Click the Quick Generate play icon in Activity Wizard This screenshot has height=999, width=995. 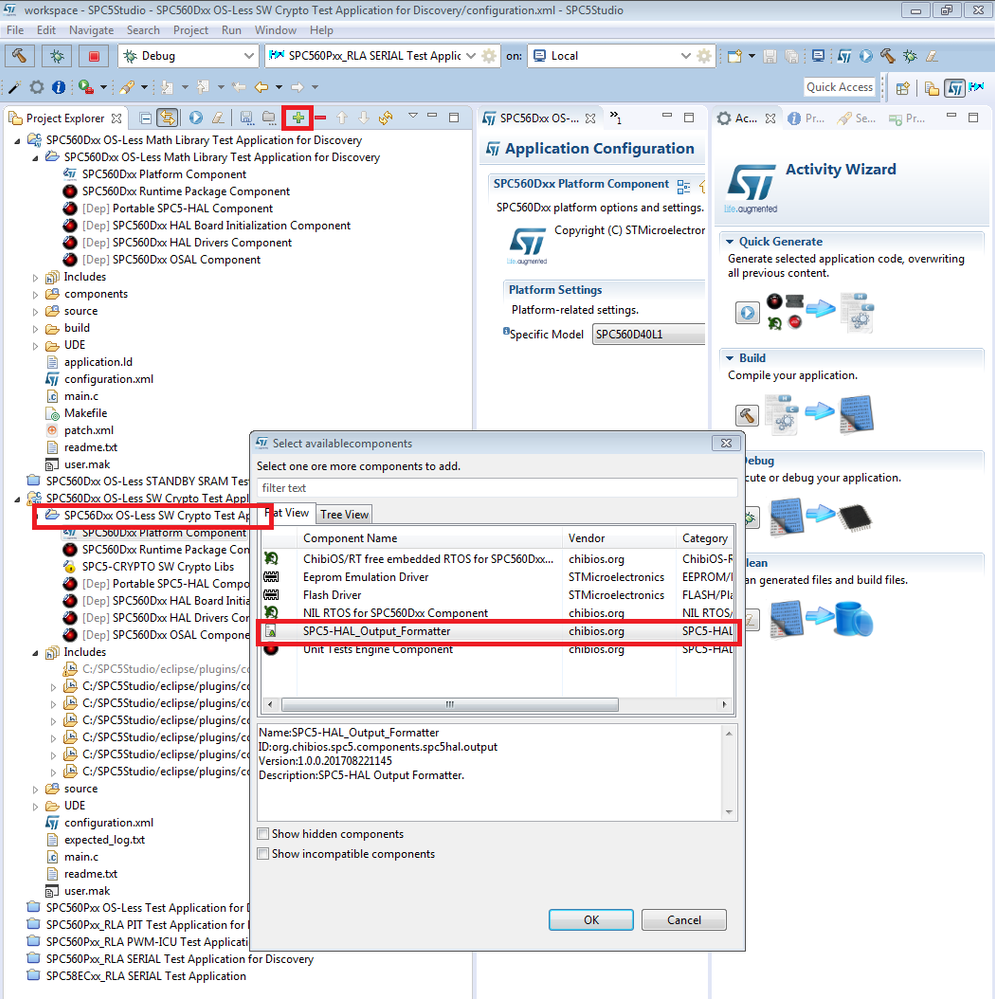pos(747,313)
